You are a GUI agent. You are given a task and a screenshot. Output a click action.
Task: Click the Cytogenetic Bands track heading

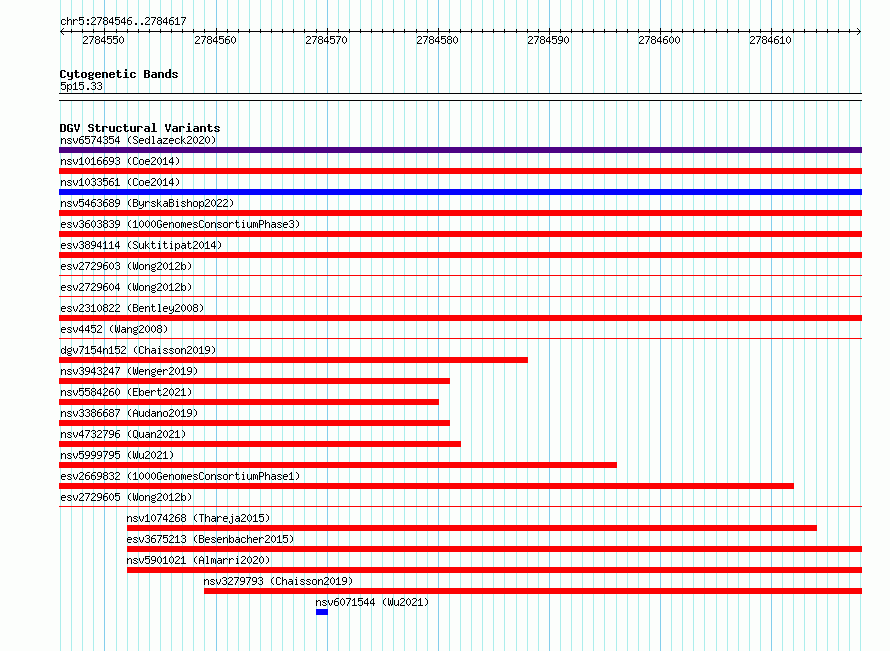click(x=119, y=74)
